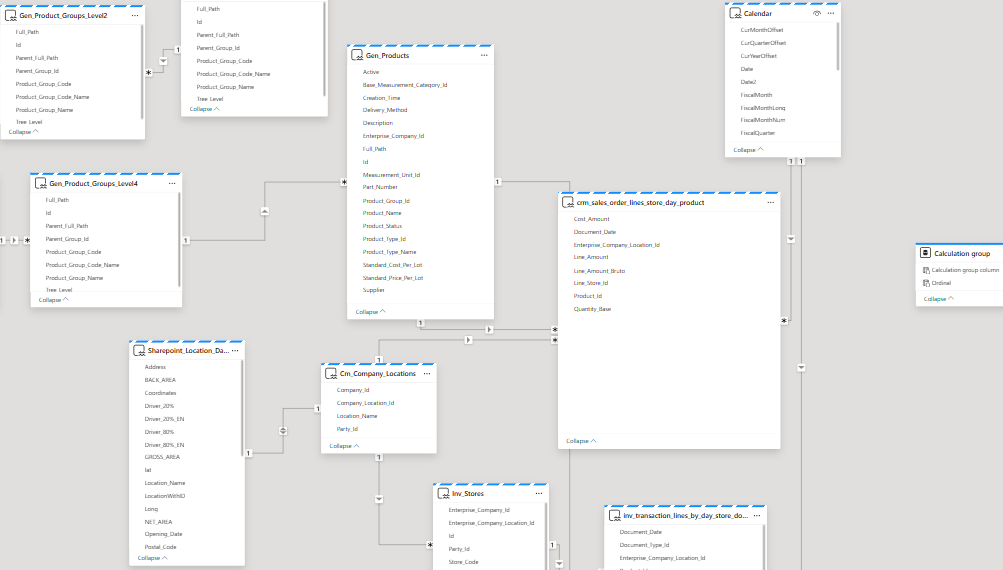Image resolution: width=1003 pixels, height=570 pixels.
Task: Select Document_Type_Id field in inv_transaction_lines table
Action: (x=645, y=545)
